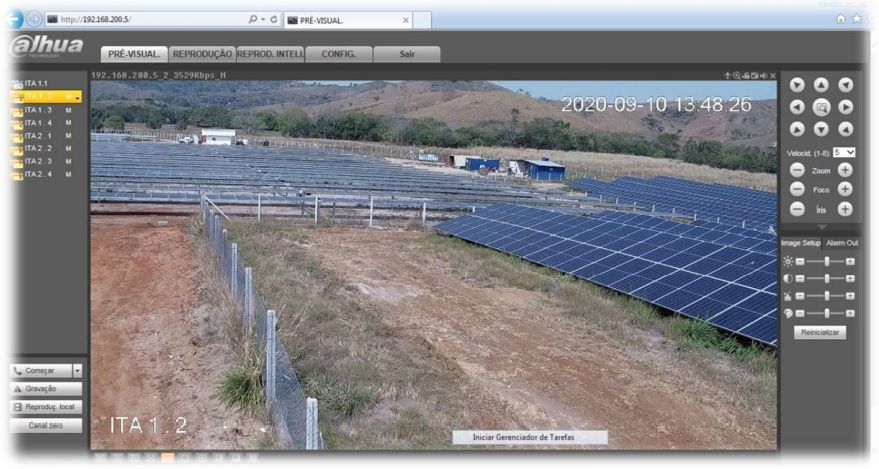Open the ITA 1.2 stream dropdown arrow

coord(77,97)
